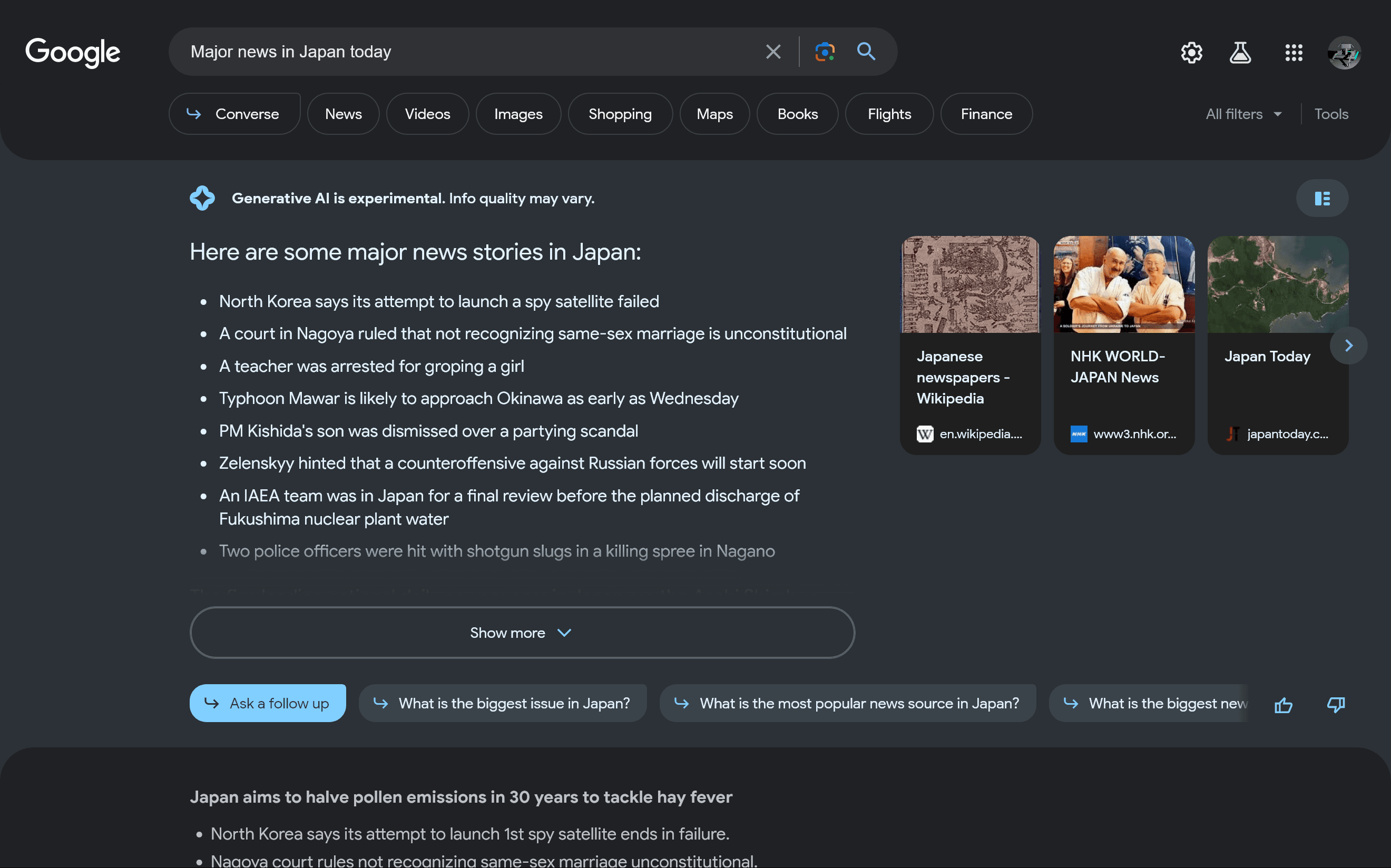Image resolution: width=1391 pixels, height=868 pixels.
Task: Click Generative AI is experimental notice
Action: (413, 198)
